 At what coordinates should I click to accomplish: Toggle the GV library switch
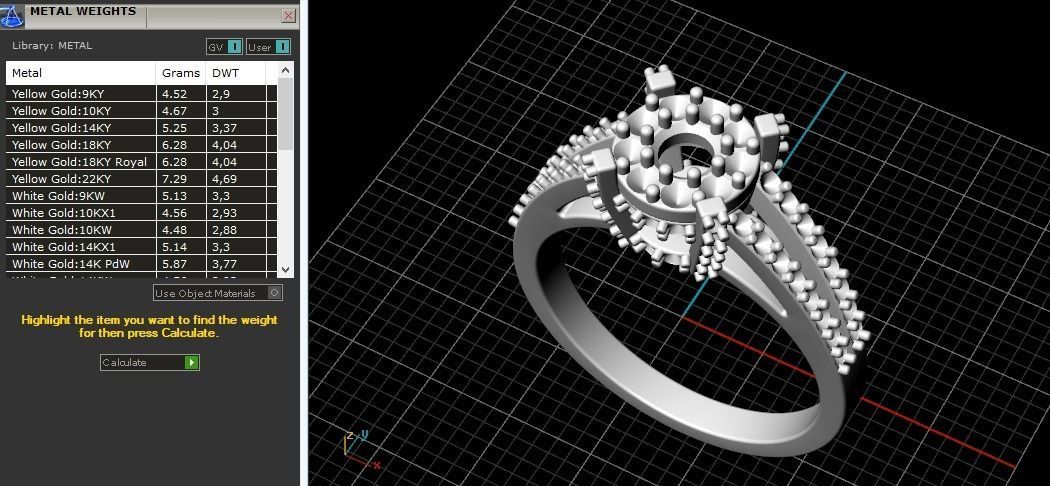tap(234, 47)
